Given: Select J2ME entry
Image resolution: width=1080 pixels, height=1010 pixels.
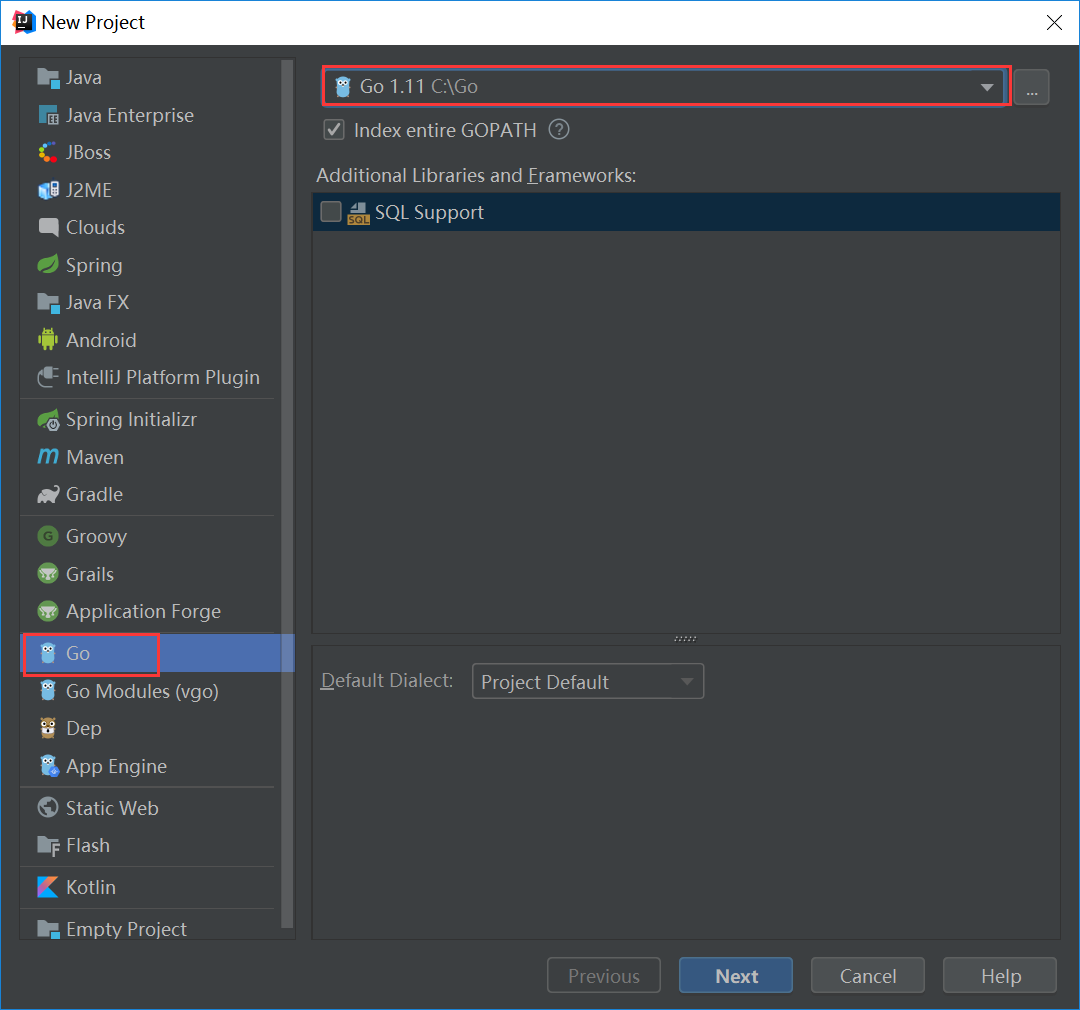Looking at the screenshot, I should point(150,190).
